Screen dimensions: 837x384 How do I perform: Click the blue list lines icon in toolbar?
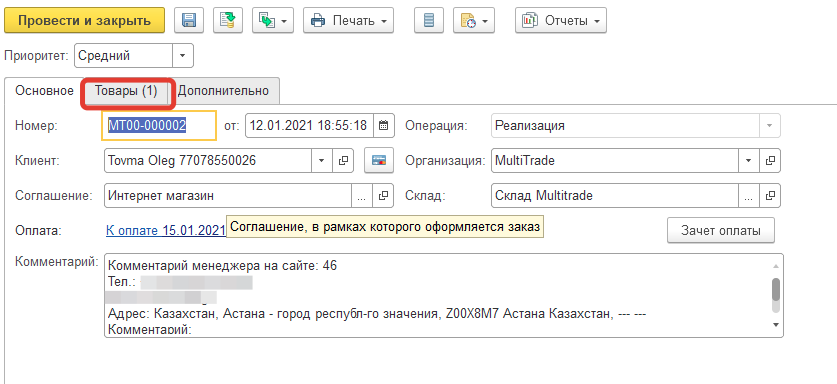coord(429,21)
